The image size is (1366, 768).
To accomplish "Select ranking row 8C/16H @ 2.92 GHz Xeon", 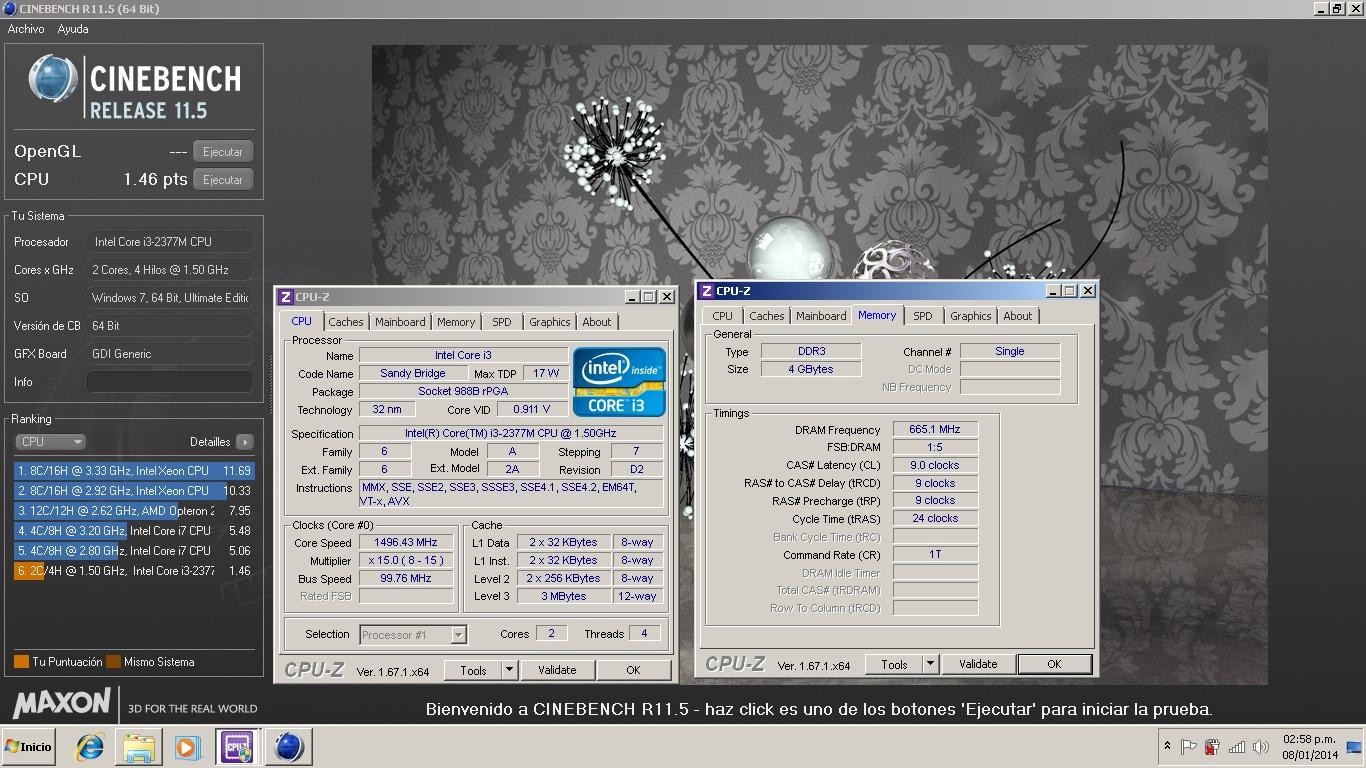I will click(134, 491).
